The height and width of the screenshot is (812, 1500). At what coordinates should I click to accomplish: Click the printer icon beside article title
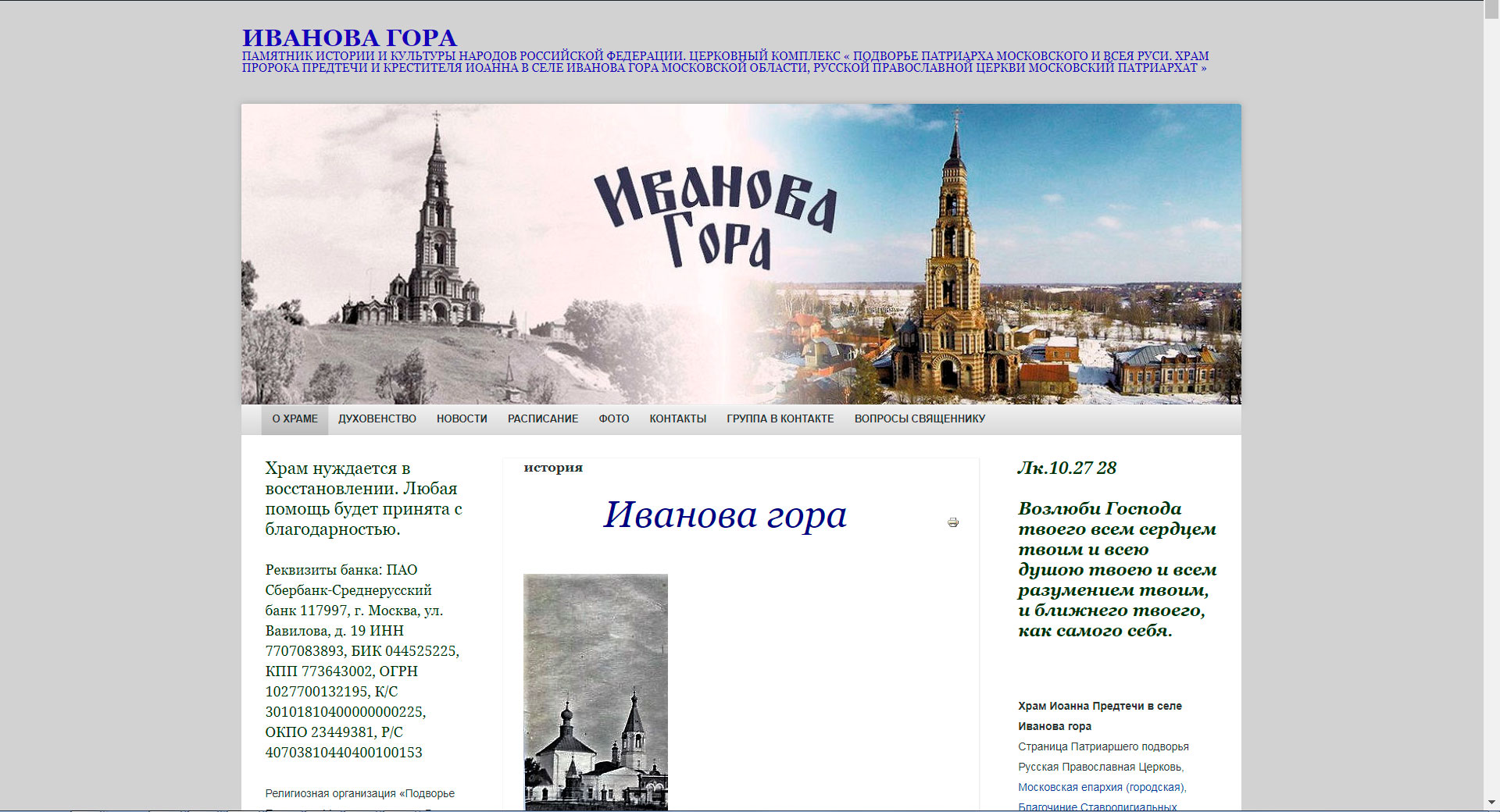953,522
